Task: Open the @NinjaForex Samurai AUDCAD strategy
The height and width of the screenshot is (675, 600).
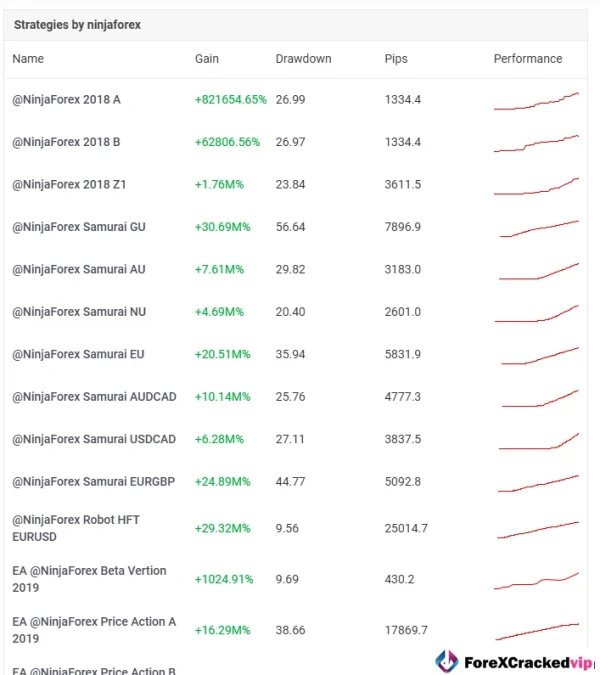Action: pos(94,397)
